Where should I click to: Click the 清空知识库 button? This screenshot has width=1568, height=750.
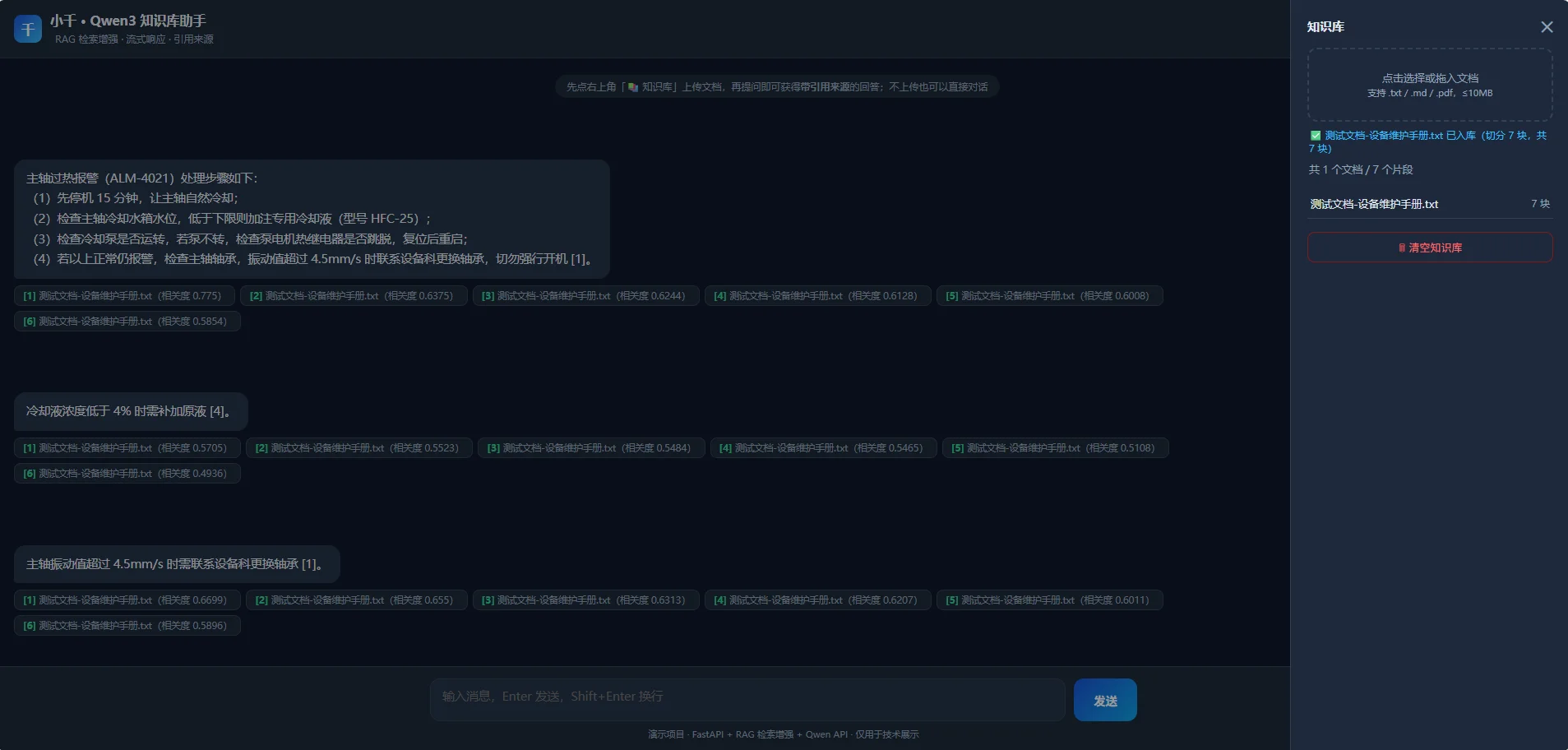1430,248
